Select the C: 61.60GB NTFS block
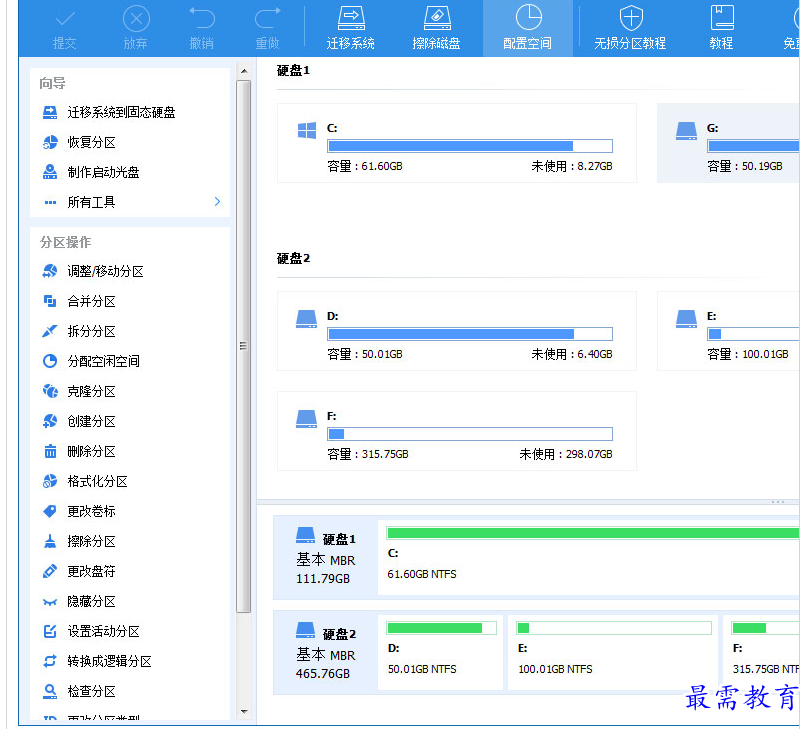 coord(588,558)
